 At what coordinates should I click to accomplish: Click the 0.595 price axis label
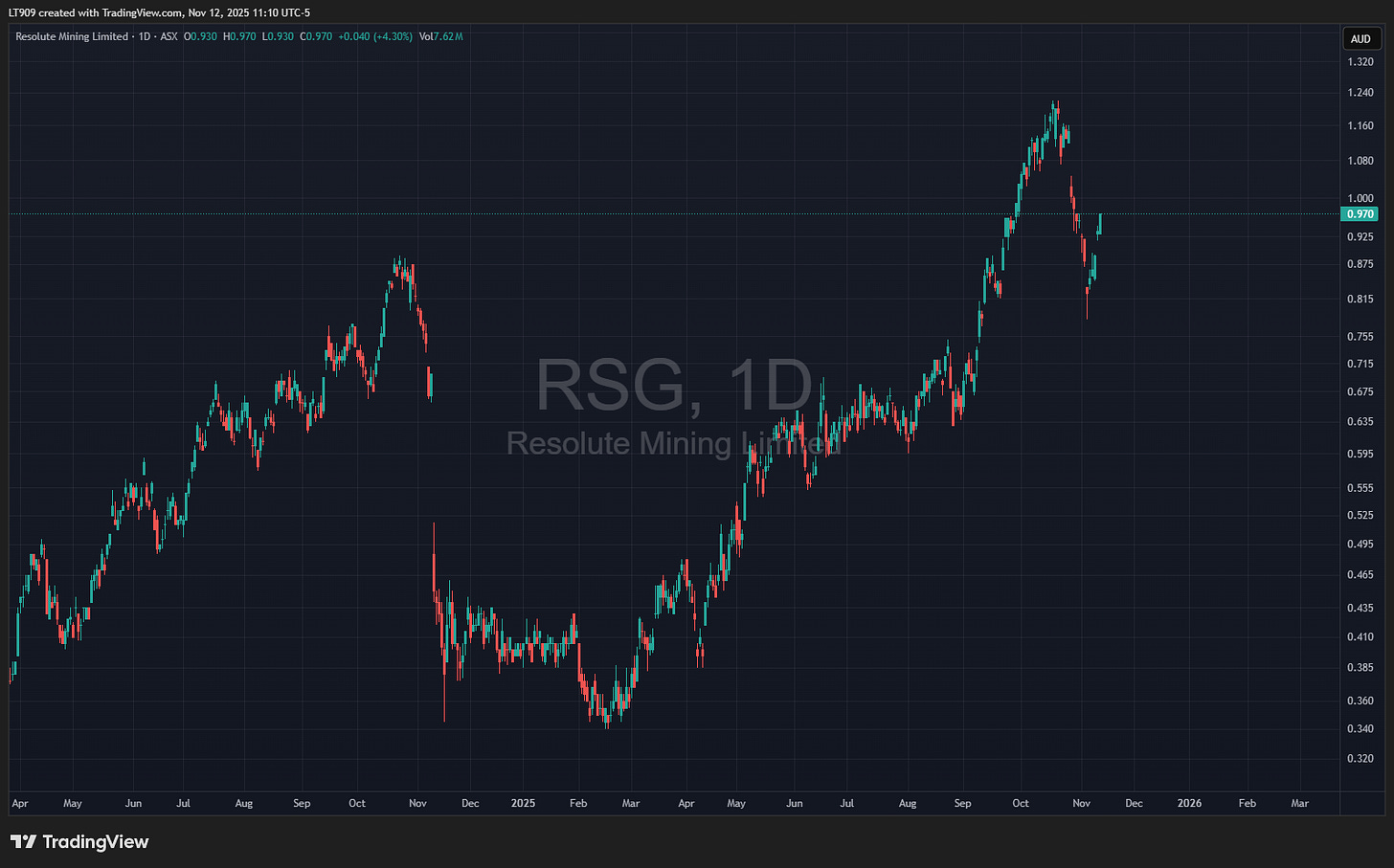(x=1360, y=454)
